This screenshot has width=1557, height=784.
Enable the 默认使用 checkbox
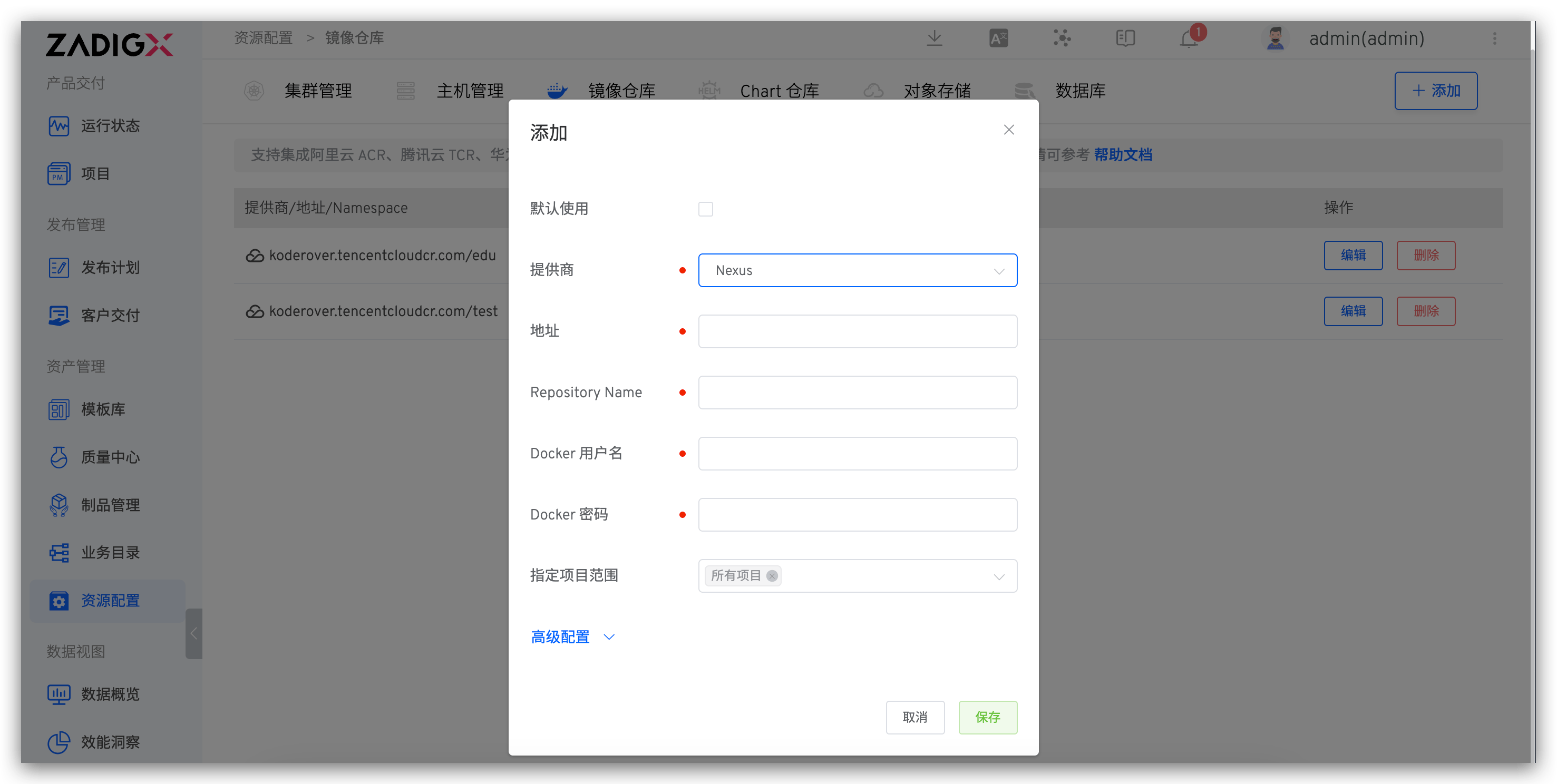[705, 209]
